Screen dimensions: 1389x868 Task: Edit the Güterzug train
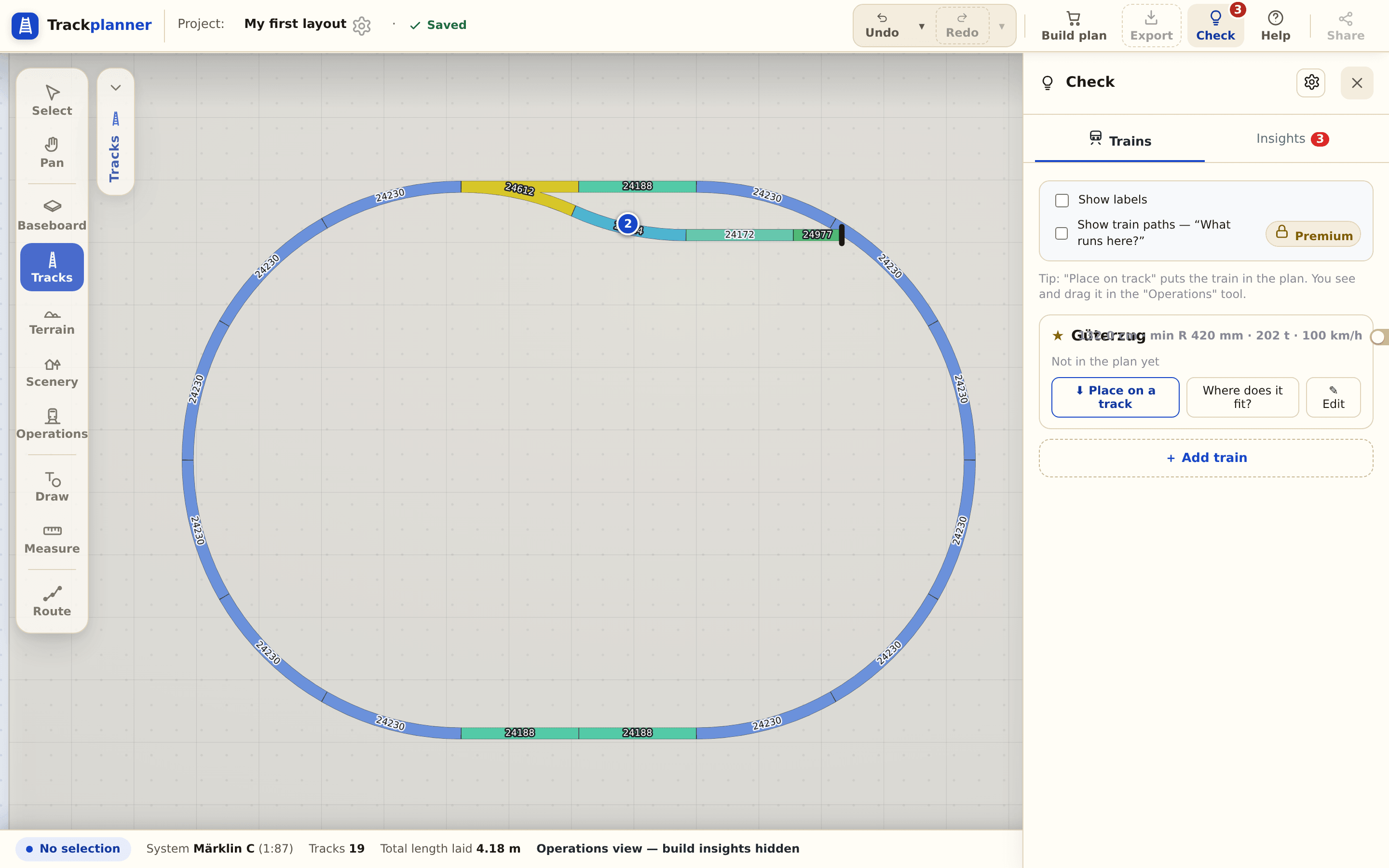coord(1333,397)
